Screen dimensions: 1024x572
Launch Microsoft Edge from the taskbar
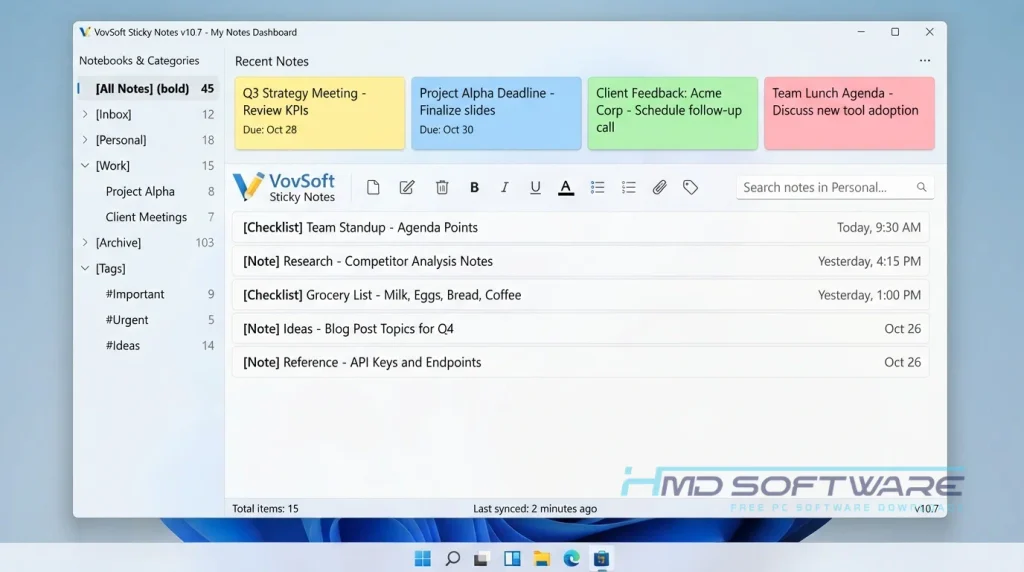(571, 558)
